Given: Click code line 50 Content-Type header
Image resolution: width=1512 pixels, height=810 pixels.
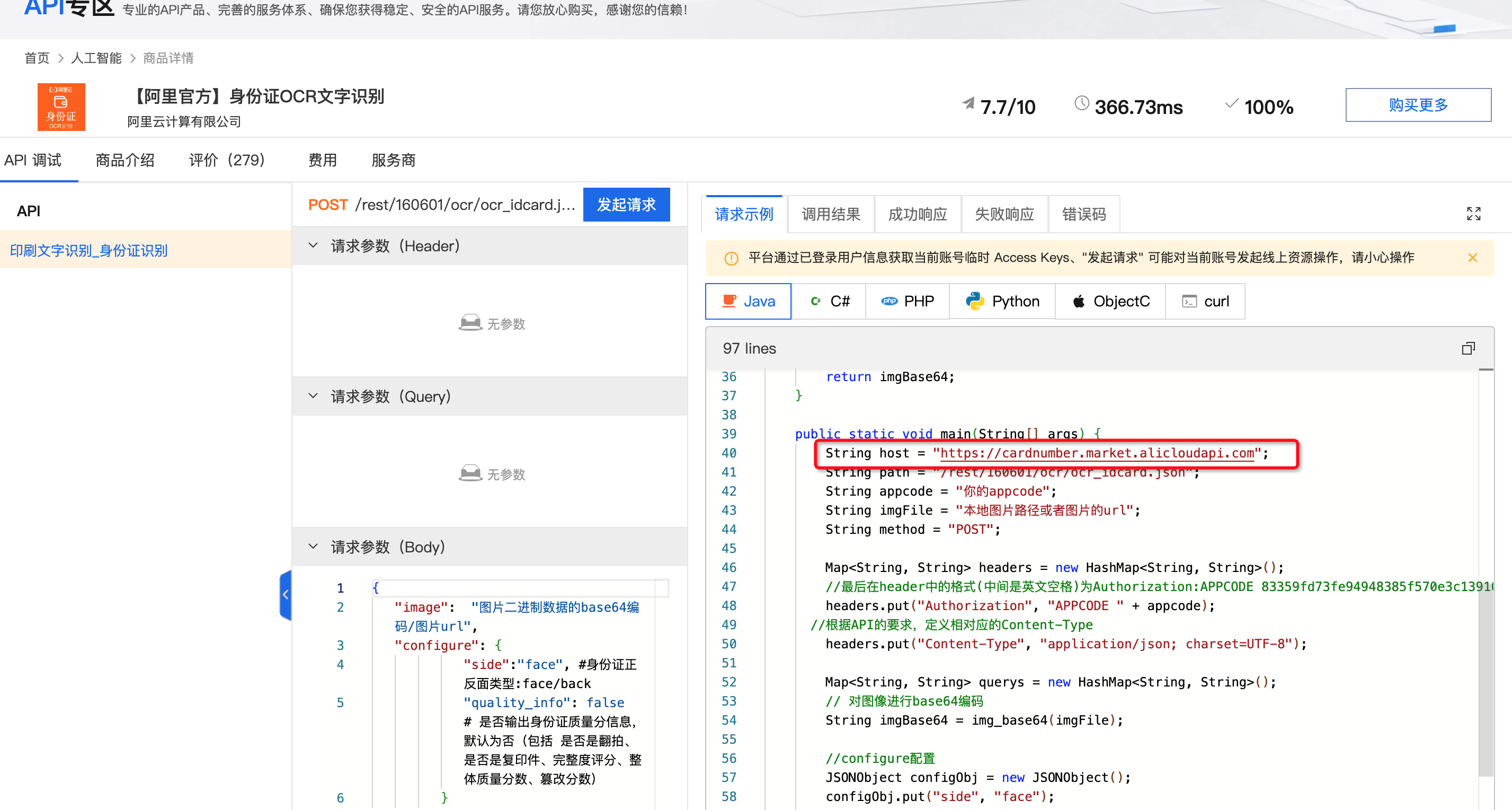Looking at the screenshot, I should tap(1065, 644).
